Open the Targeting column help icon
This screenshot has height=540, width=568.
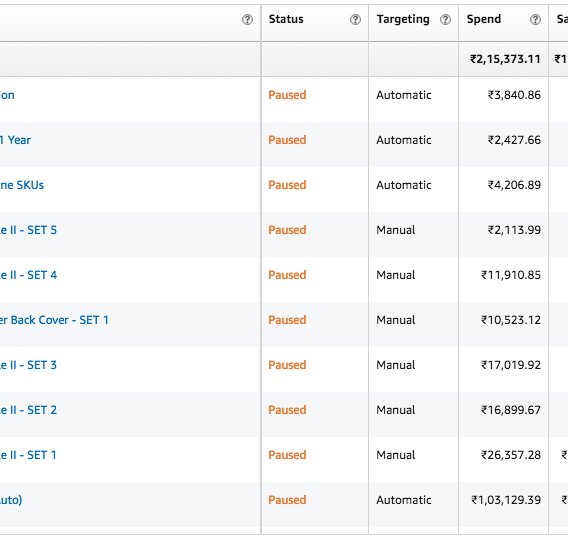point(445,20)
